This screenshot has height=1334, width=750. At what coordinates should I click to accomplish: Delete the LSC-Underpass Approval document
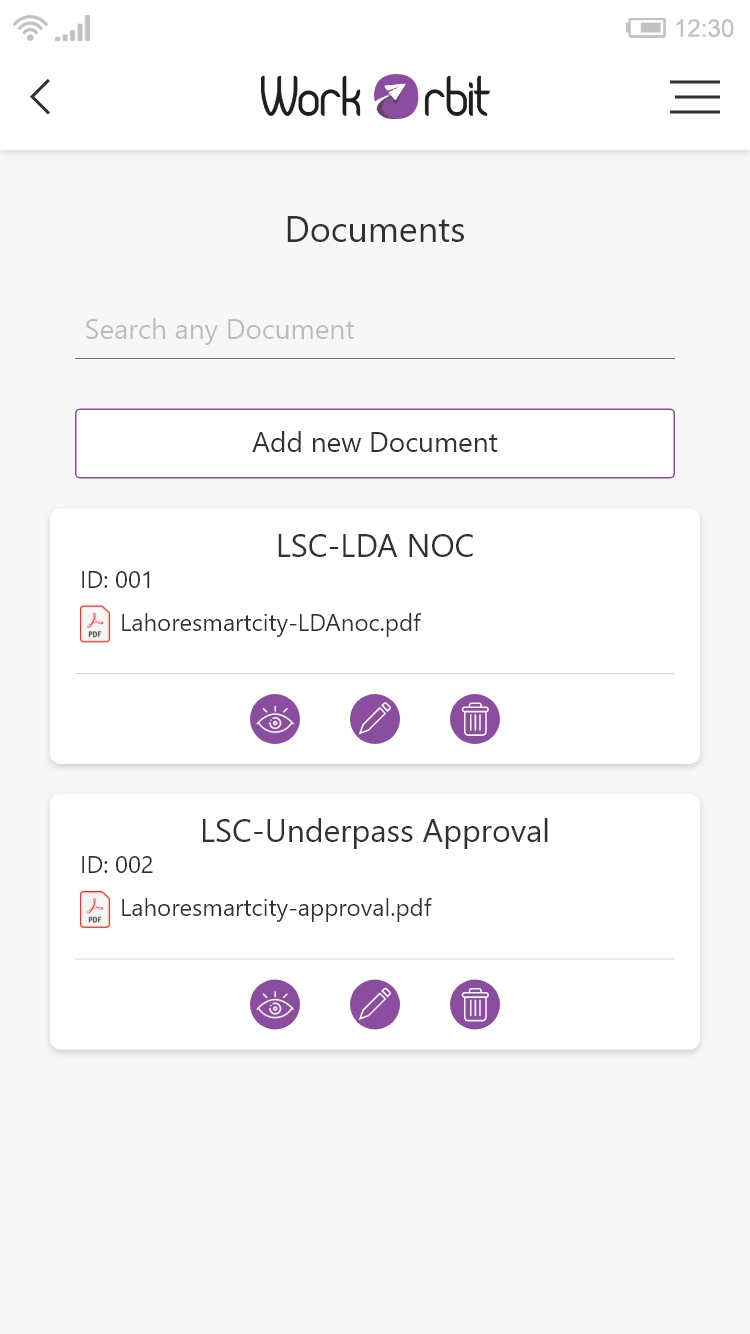coord(475,1004)
